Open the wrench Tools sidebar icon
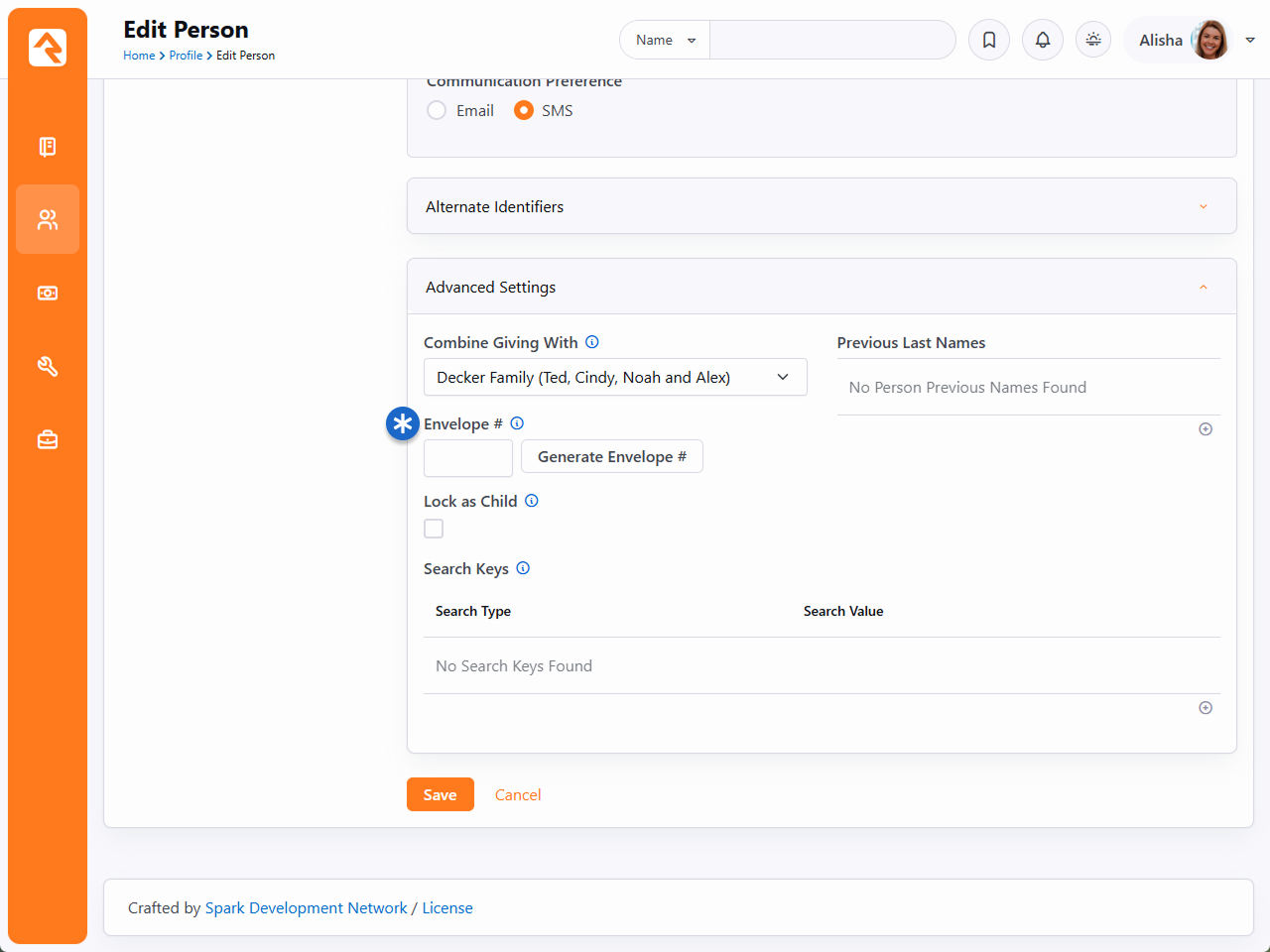 pyautogui.click(x=48, y=367)
